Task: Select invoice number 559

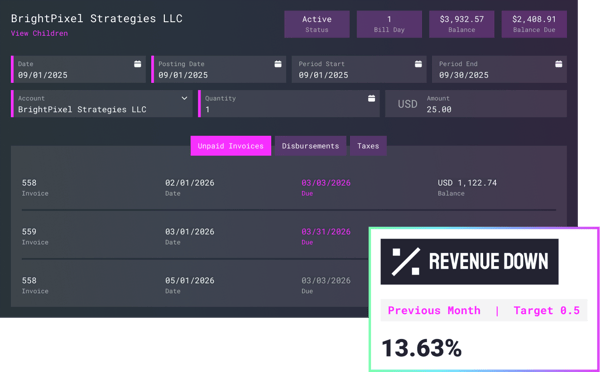Action: [x=29, y=232]
